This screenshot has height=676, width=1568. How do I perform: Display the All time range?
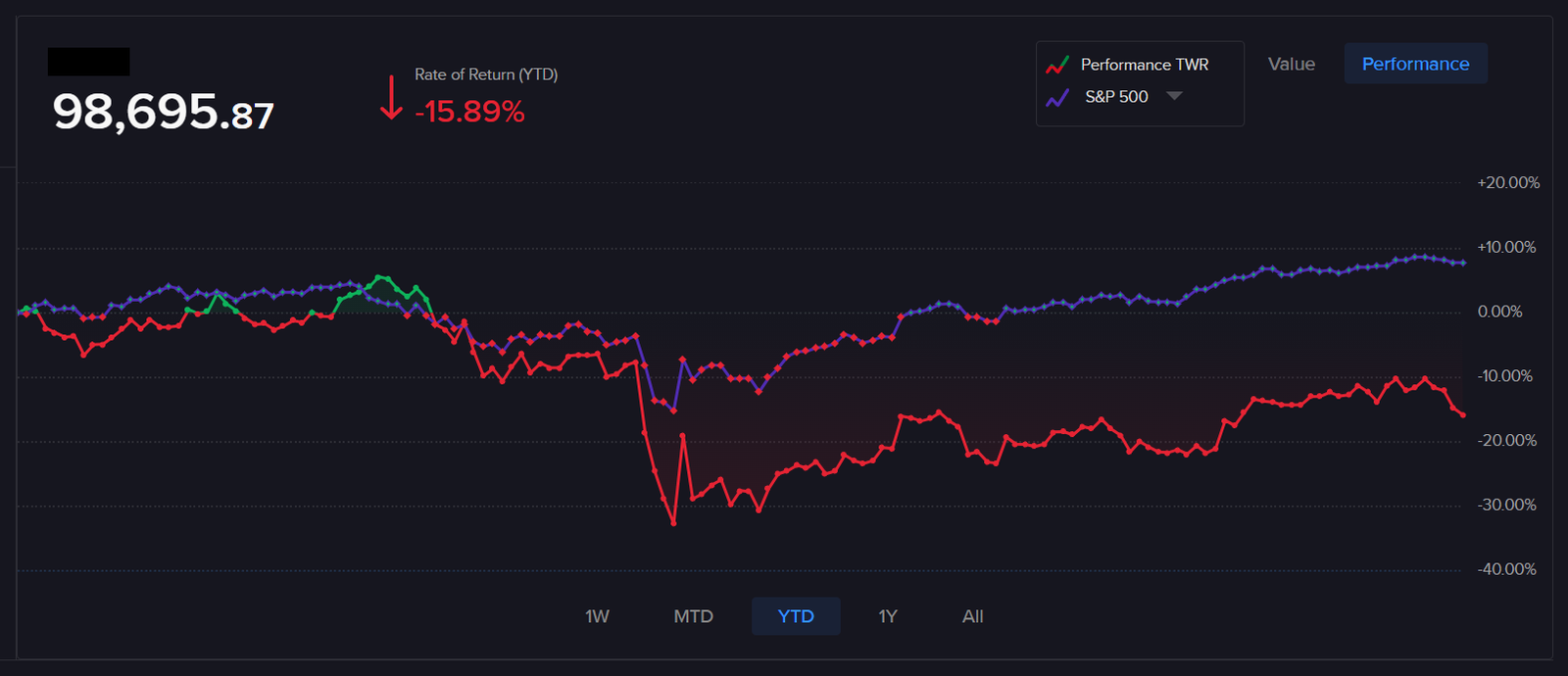point(972,616)
